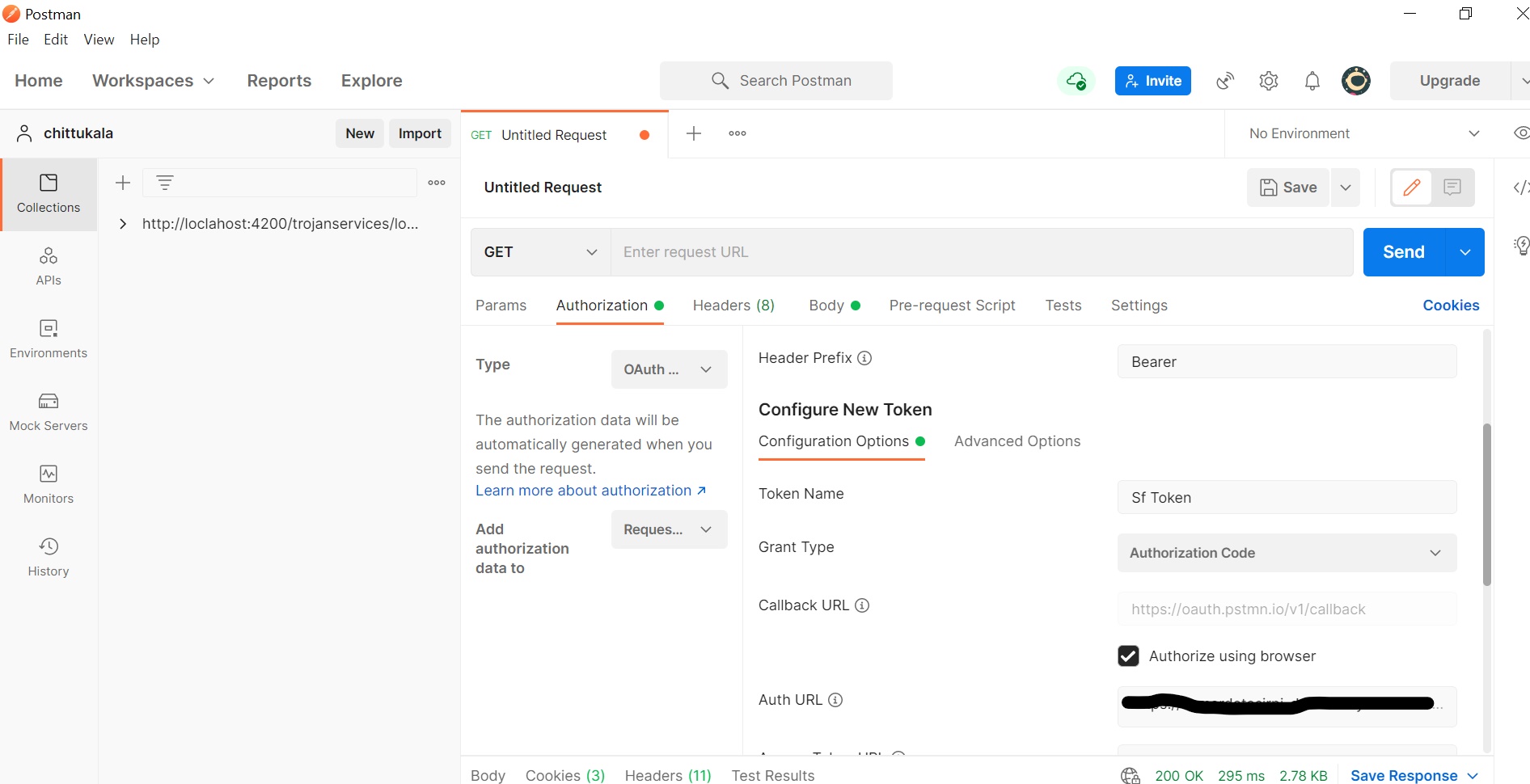Open response Headers (11) tab
This screenshot has width=1530, height=784.
[668, 775]
